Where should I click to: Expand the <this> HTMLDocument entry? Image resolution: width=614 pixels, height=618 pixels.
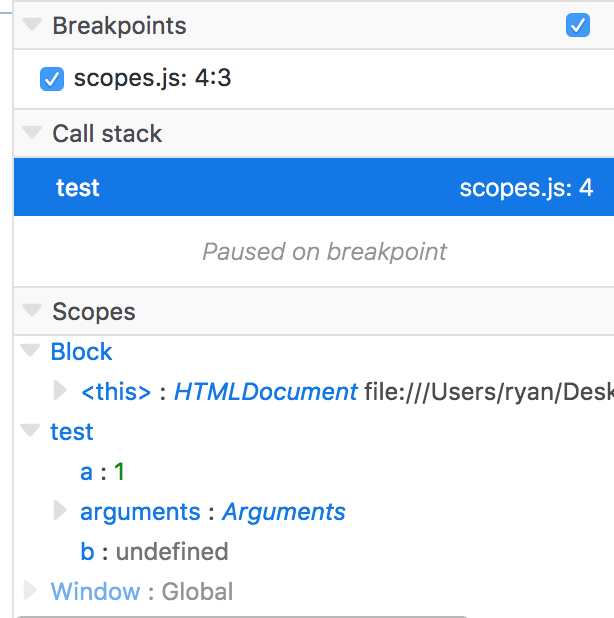[x=61, y=392]
